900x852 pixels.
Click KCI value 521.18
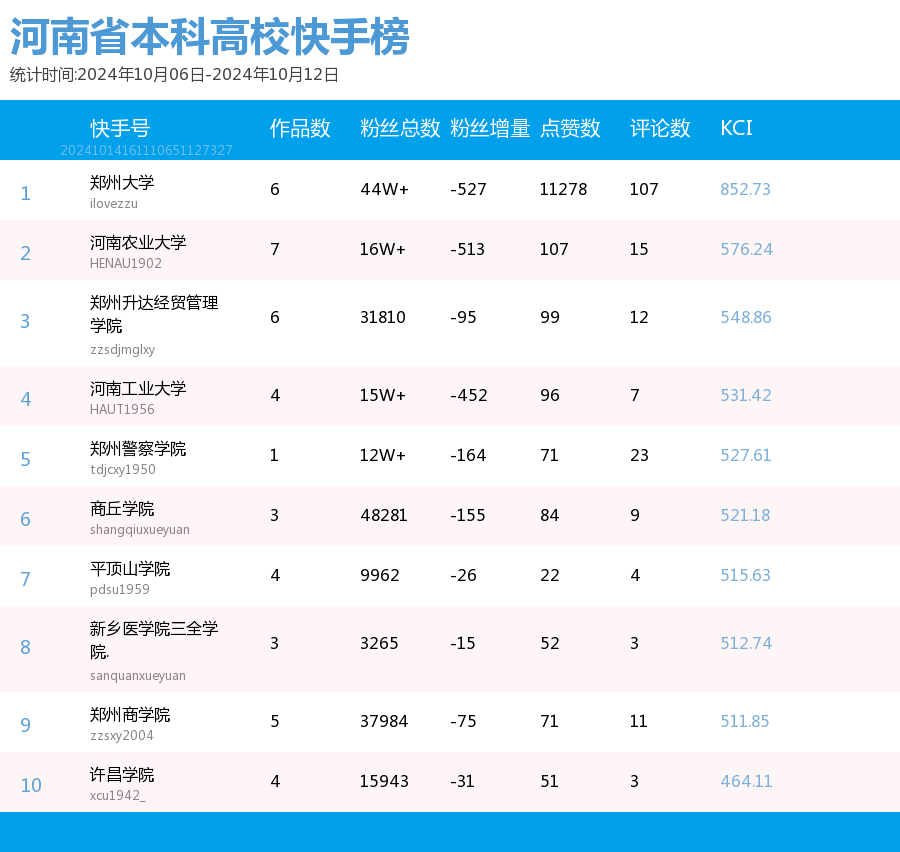click(x=745, y=515)
